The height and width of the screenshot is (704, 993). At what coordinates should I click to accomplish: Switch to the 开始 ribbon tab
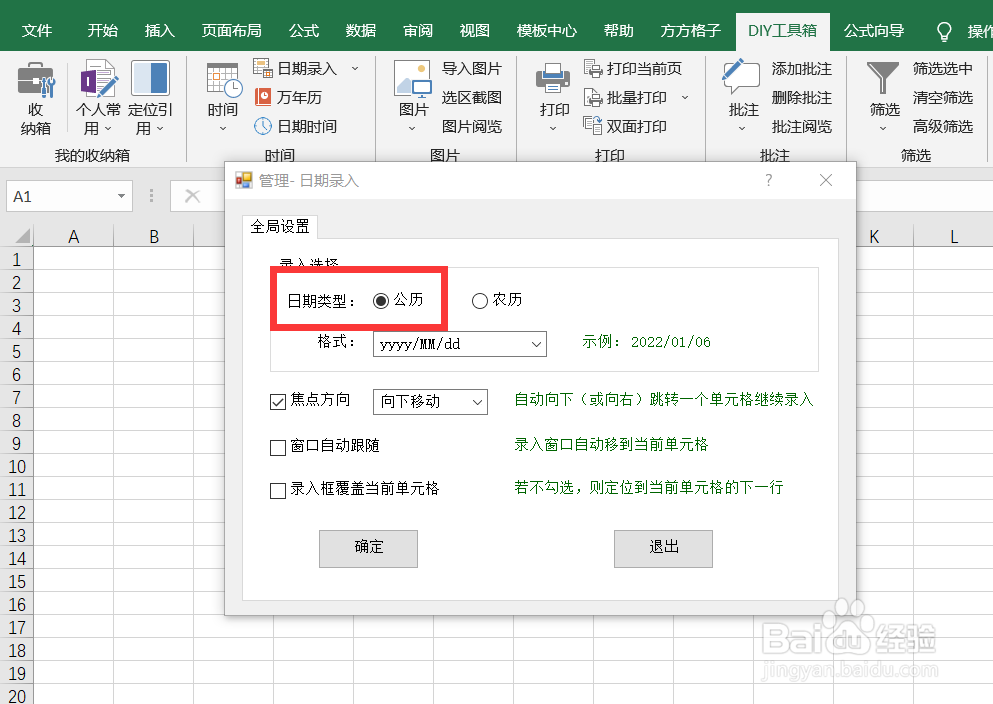click(101, 30)
